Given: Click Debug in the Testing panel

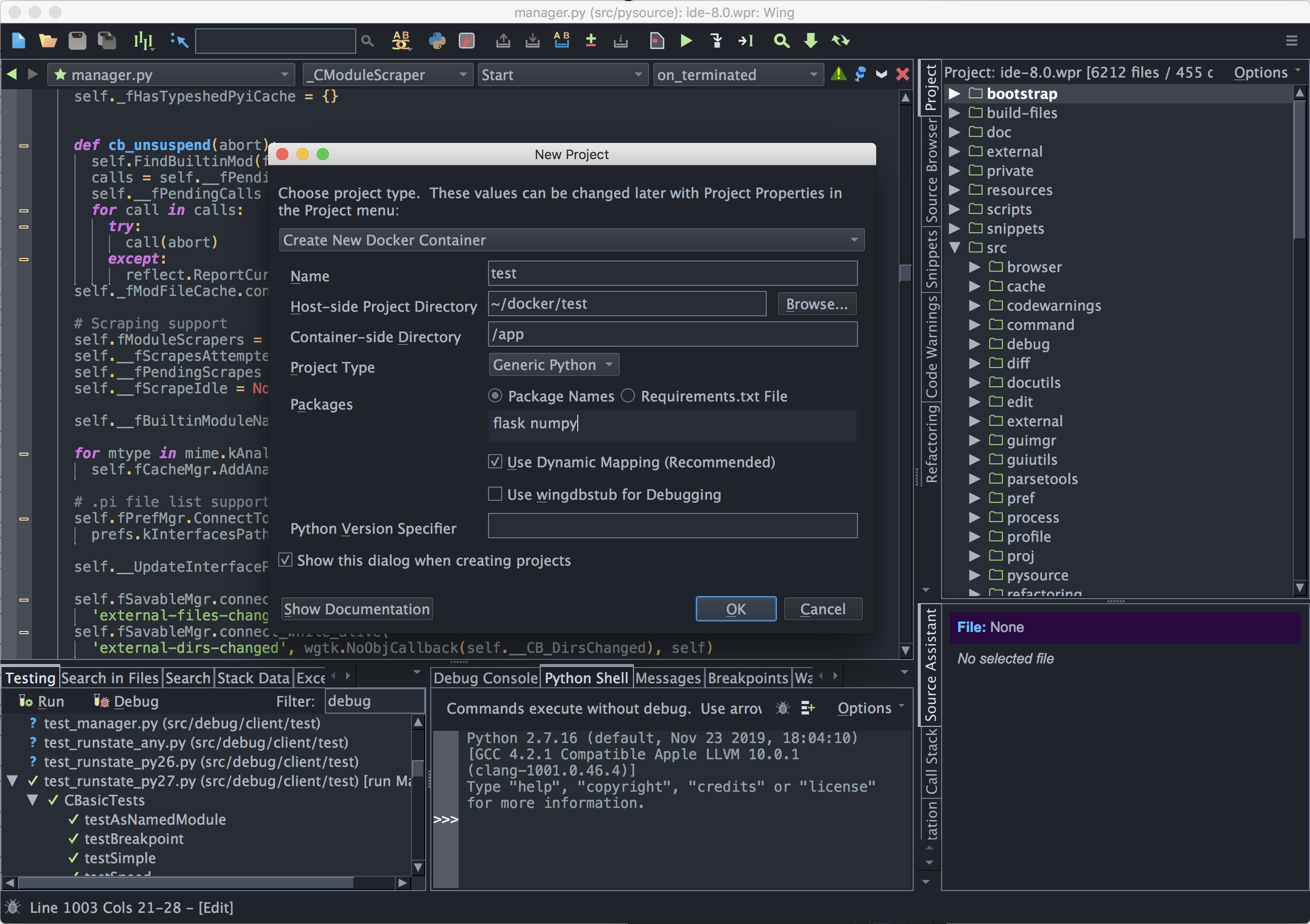Looking at the screenshot, I should click(x=126, y=701).
